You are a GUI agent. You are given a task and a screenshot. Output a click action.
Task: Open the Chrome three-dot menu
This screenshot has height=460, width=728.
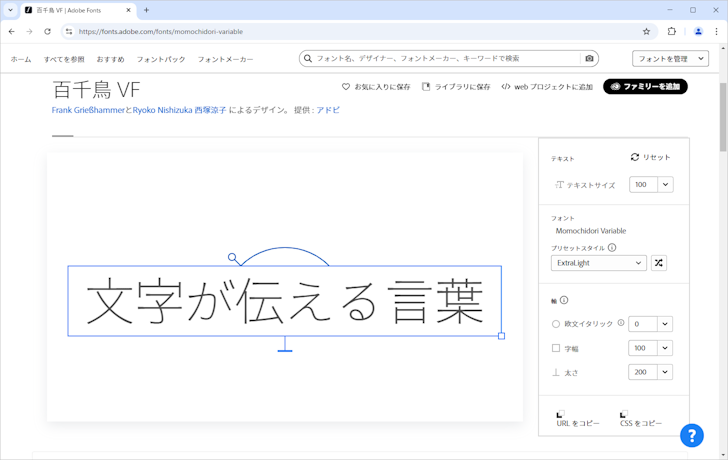point(716,32)
